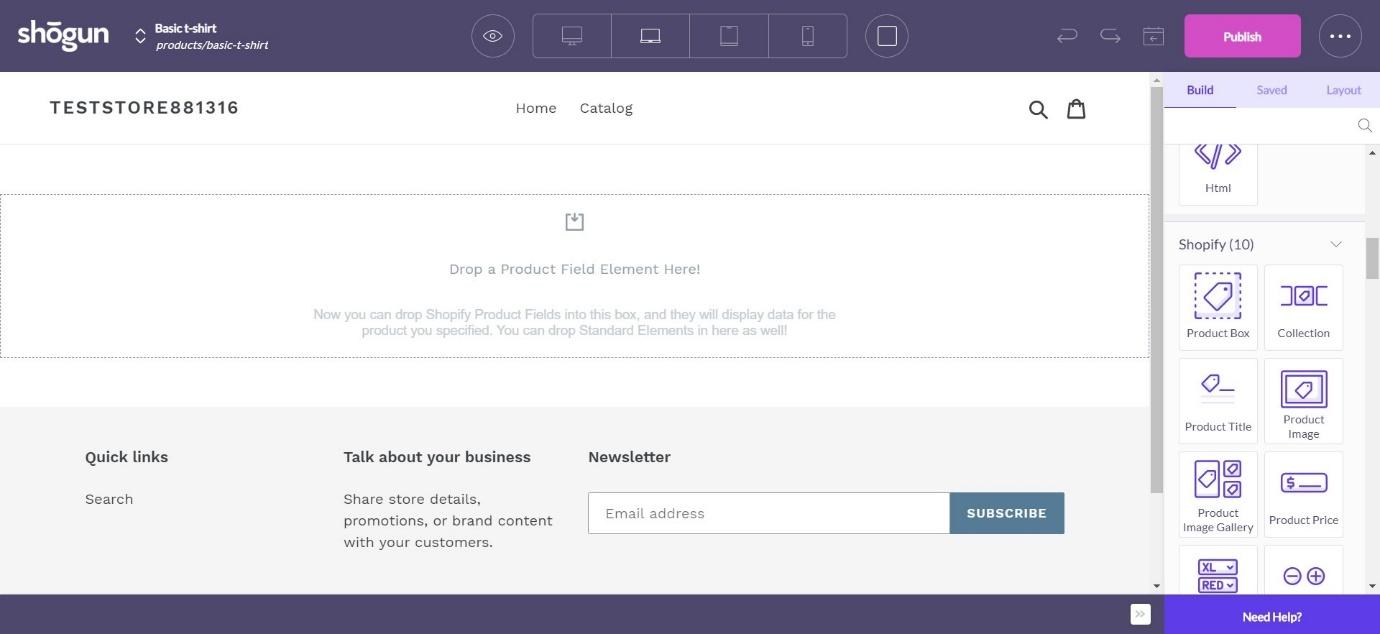
Task: Select the Collection element
Action: pyautogui.click(x=1304, y=307)
